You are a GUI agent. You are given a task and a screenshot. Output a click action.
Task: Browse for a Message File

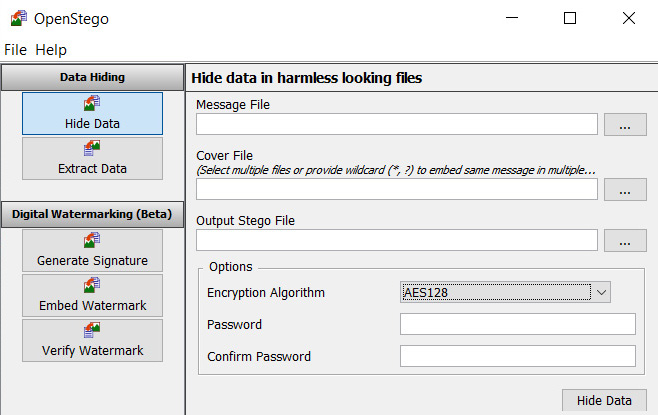(625, 124)
